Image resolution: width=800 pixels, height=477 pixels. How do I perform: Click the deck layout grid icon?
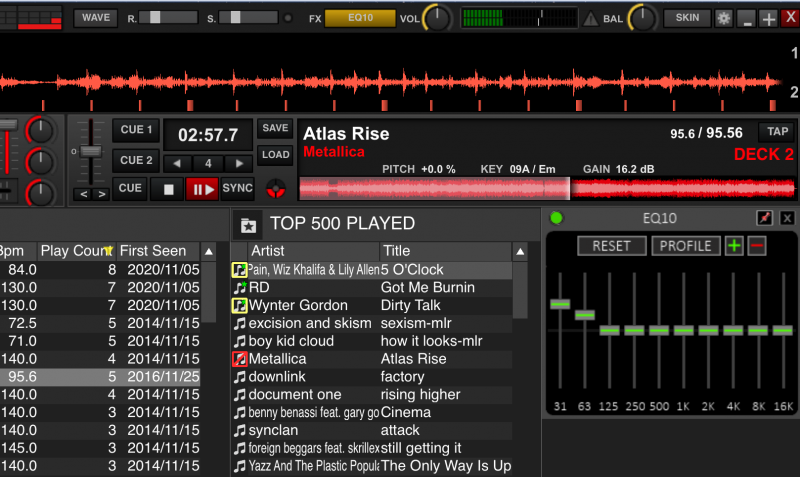(x=31, y=17)
